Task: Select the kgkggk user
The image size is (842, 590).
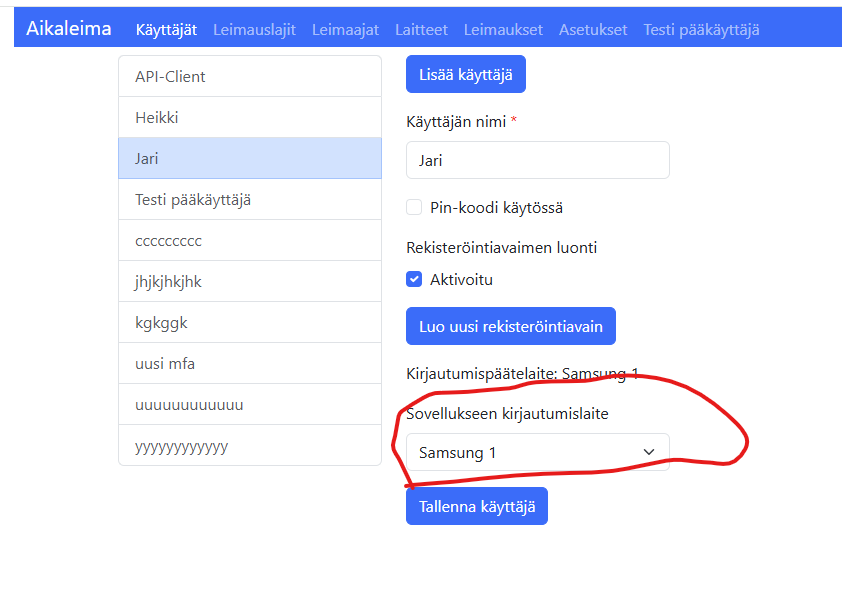Action: 250,322
